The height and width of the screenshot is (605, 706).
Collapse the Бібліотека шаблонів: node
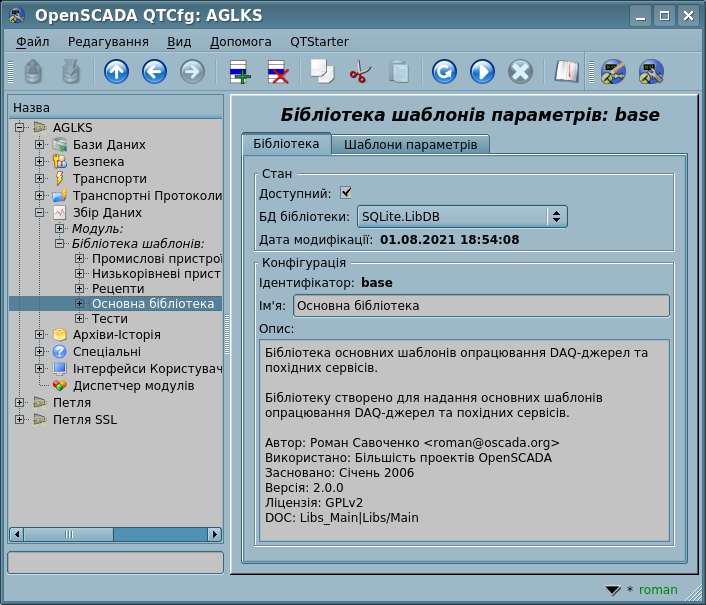coord(59,244)
